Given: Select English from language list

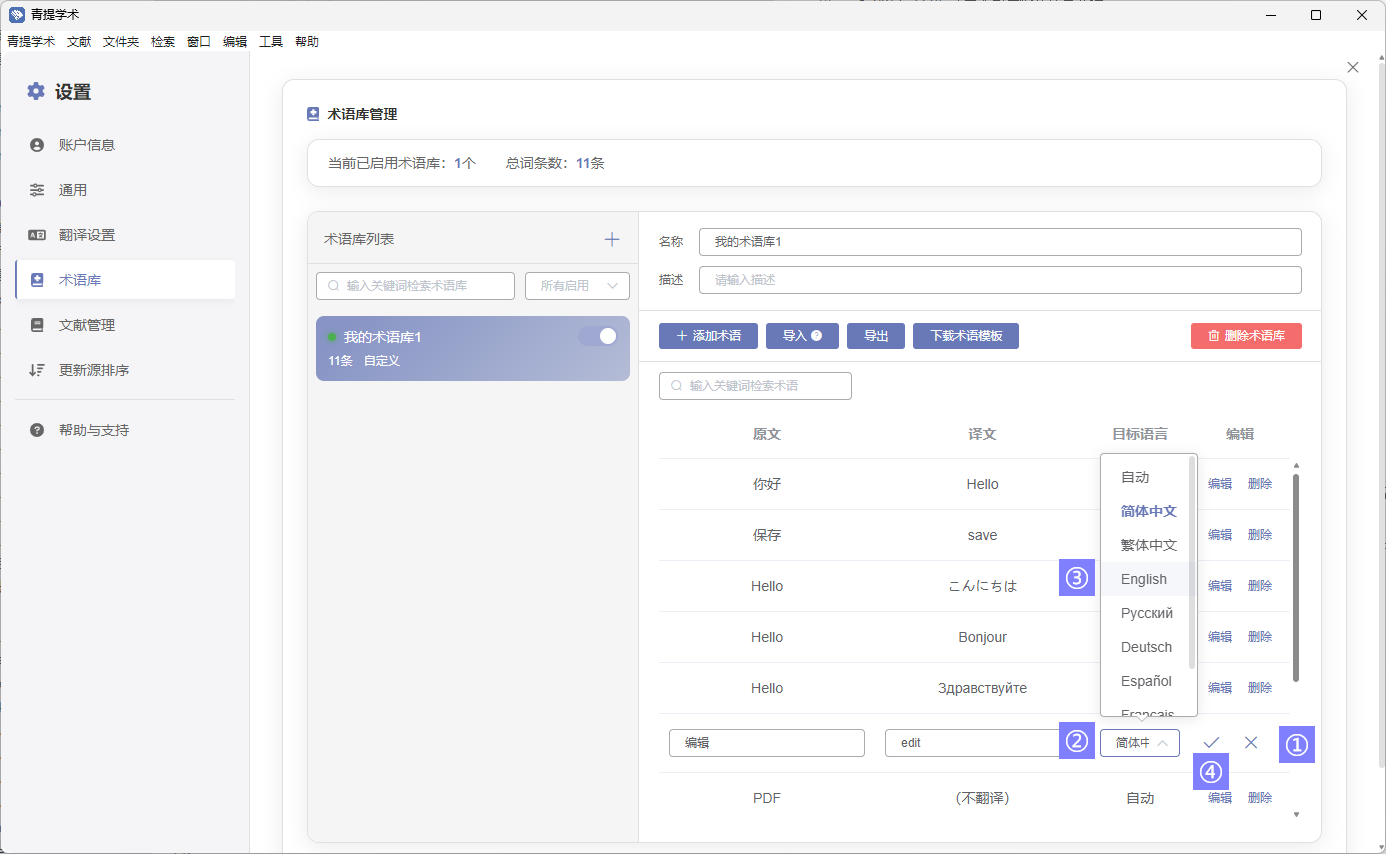Looking at the screenshot, I should point(1143,579).
